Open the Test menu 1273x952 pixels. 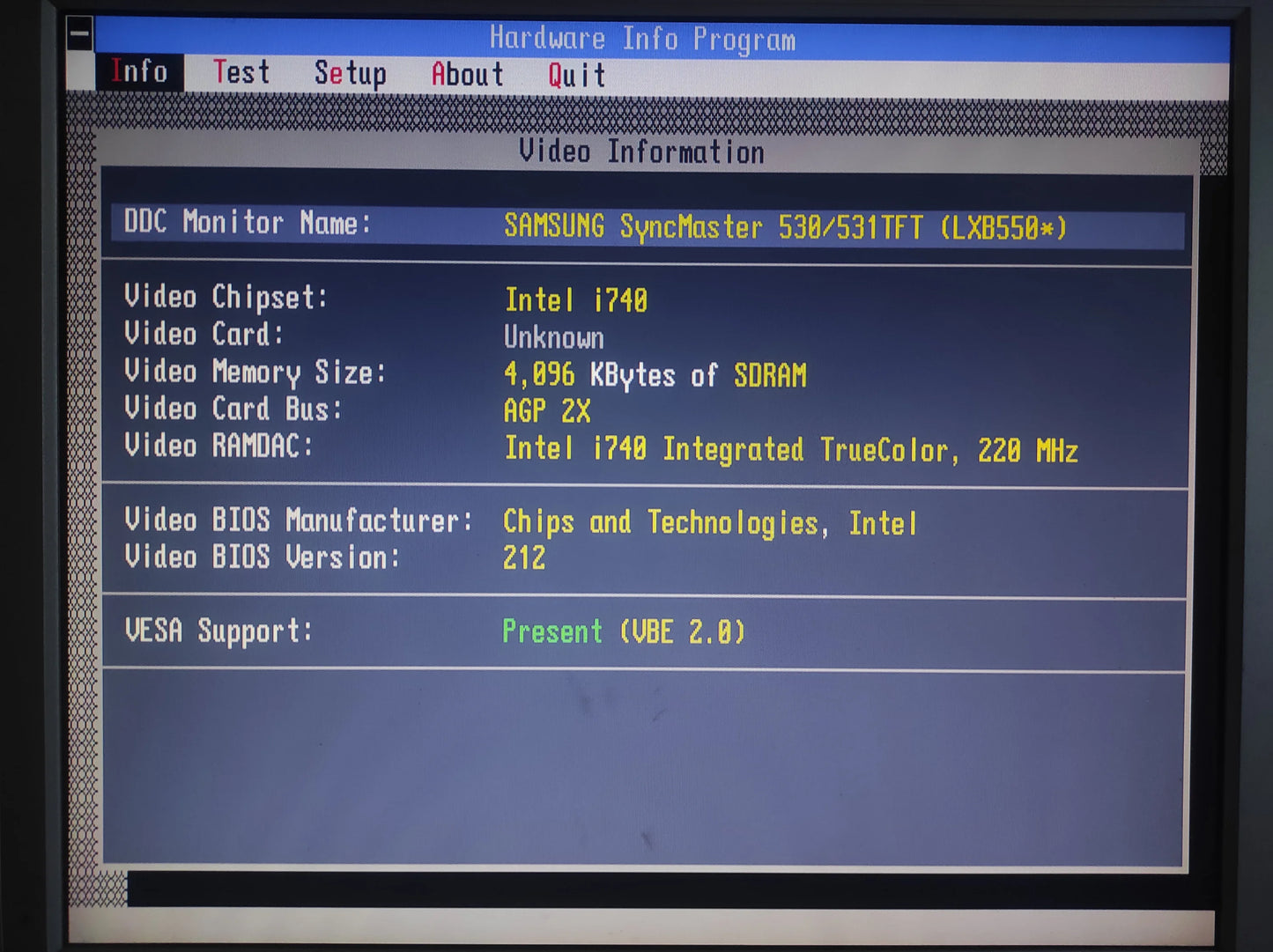(241, 72)
